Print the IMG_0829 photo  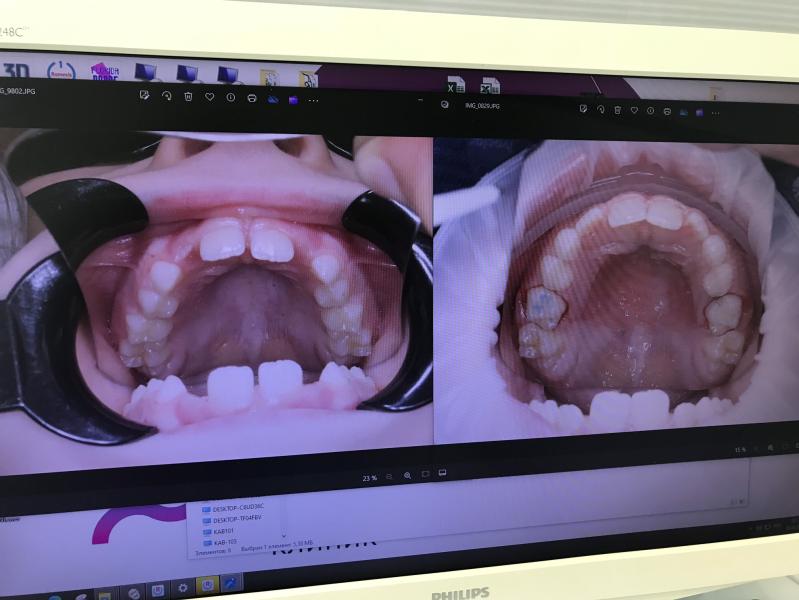tap(667, 111)
